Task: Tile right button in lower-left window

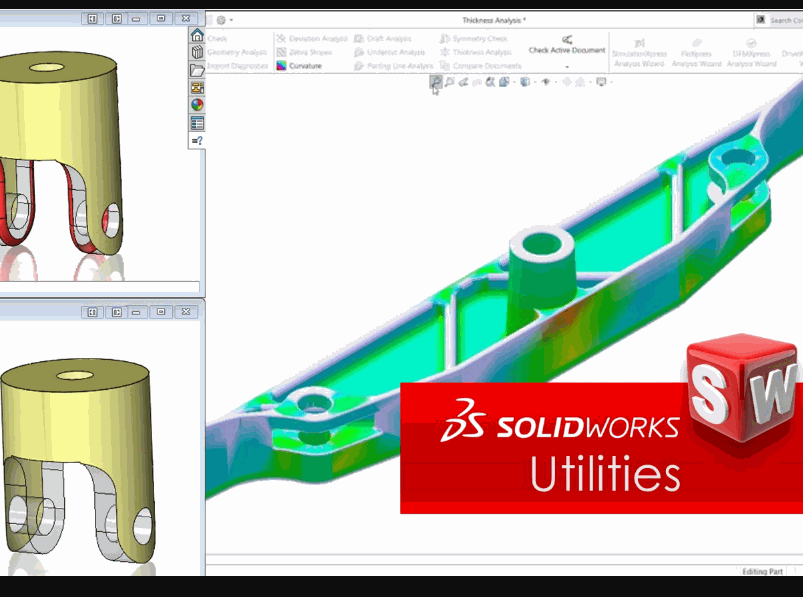Action: tap(117, 312)
